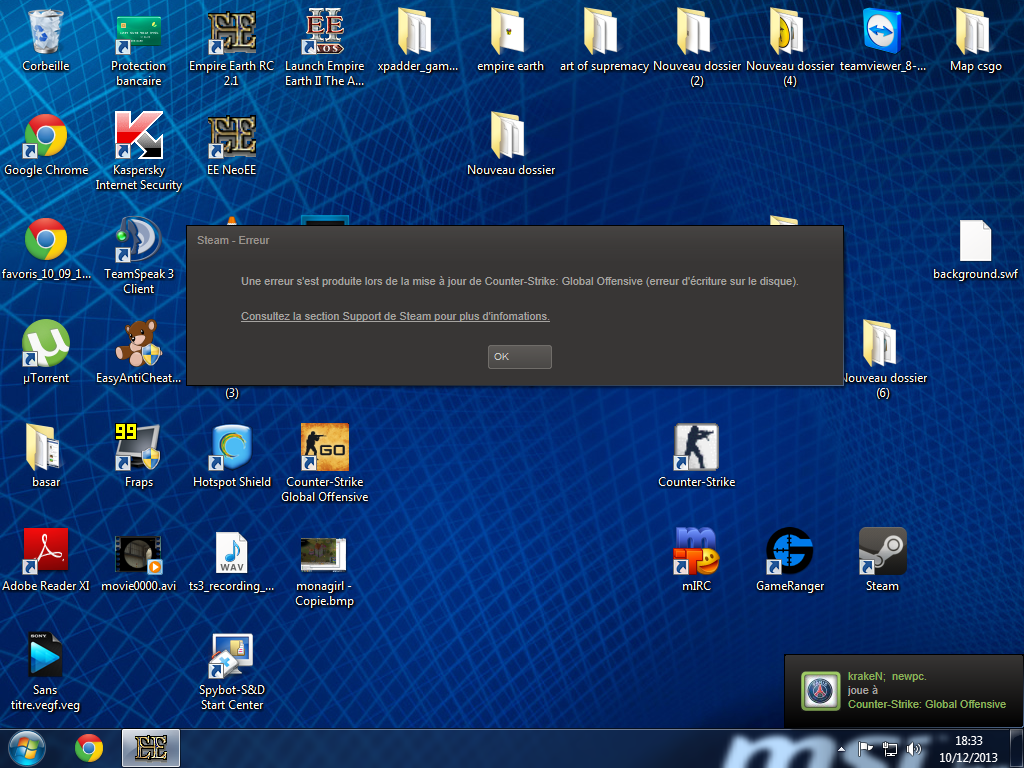1024x768 pixels.
Task: Open TeamSpeak 3 Client icon
Action: click(x=138, y=241)
